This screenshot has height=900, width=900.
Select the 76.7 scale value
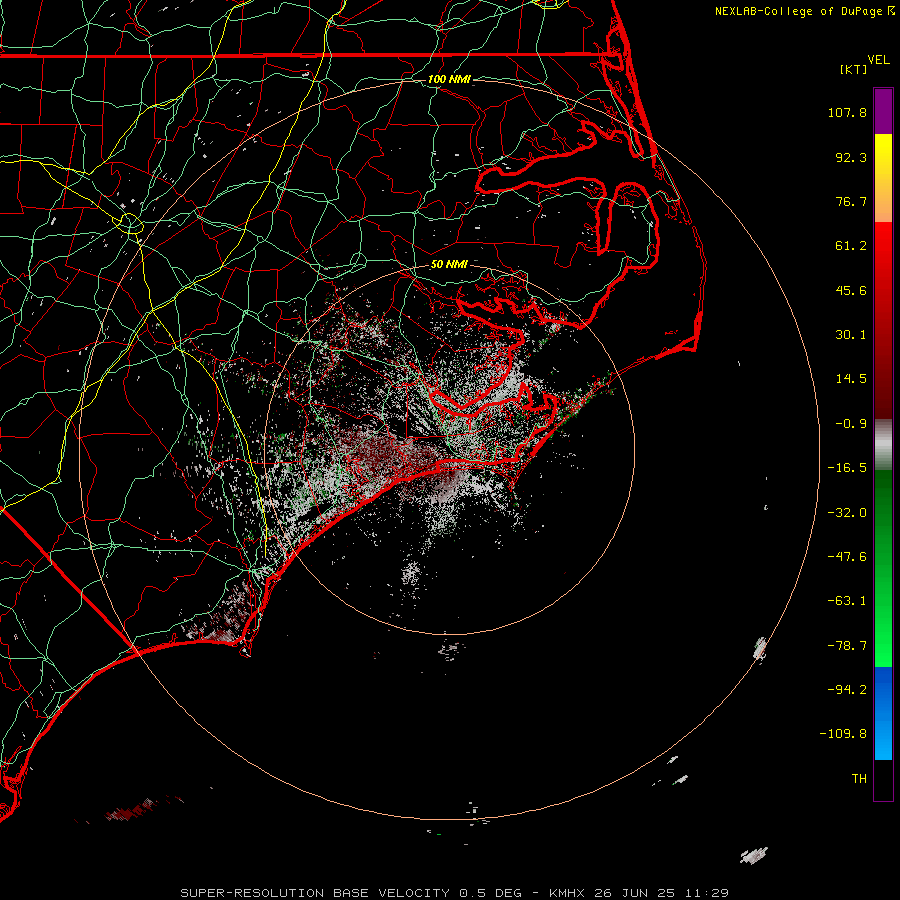tap(851, 201)
